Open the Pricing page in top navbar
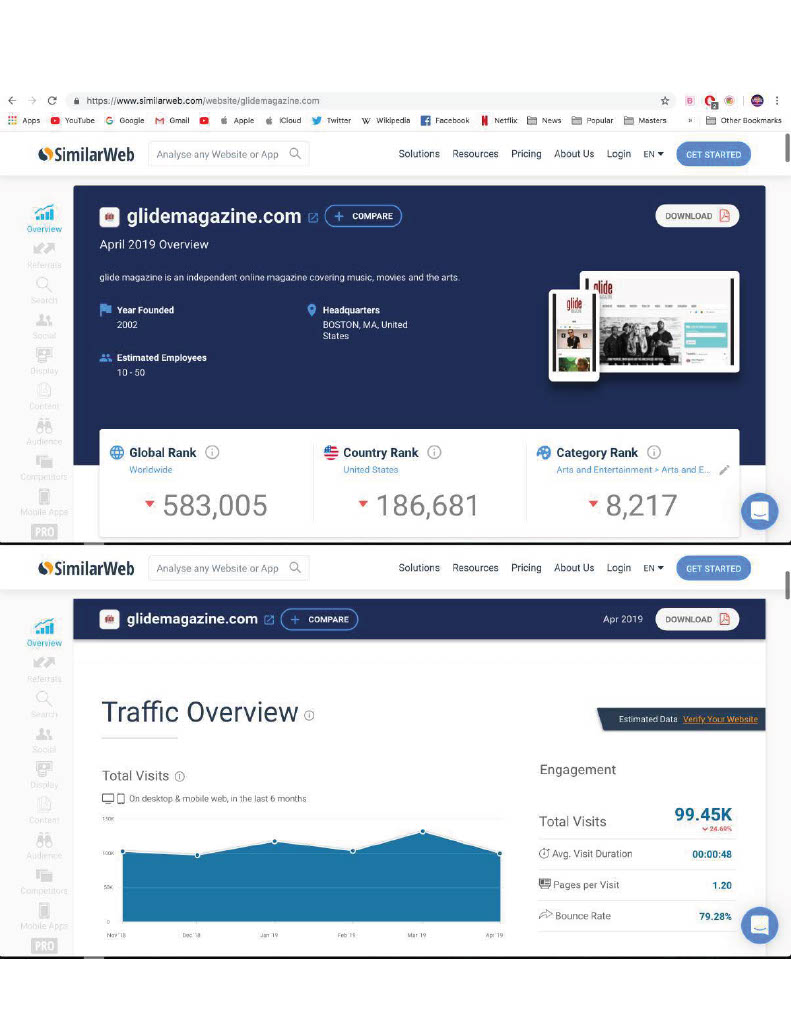The height and width of the screenshot is (1024, 791). (x=526, y=154)
